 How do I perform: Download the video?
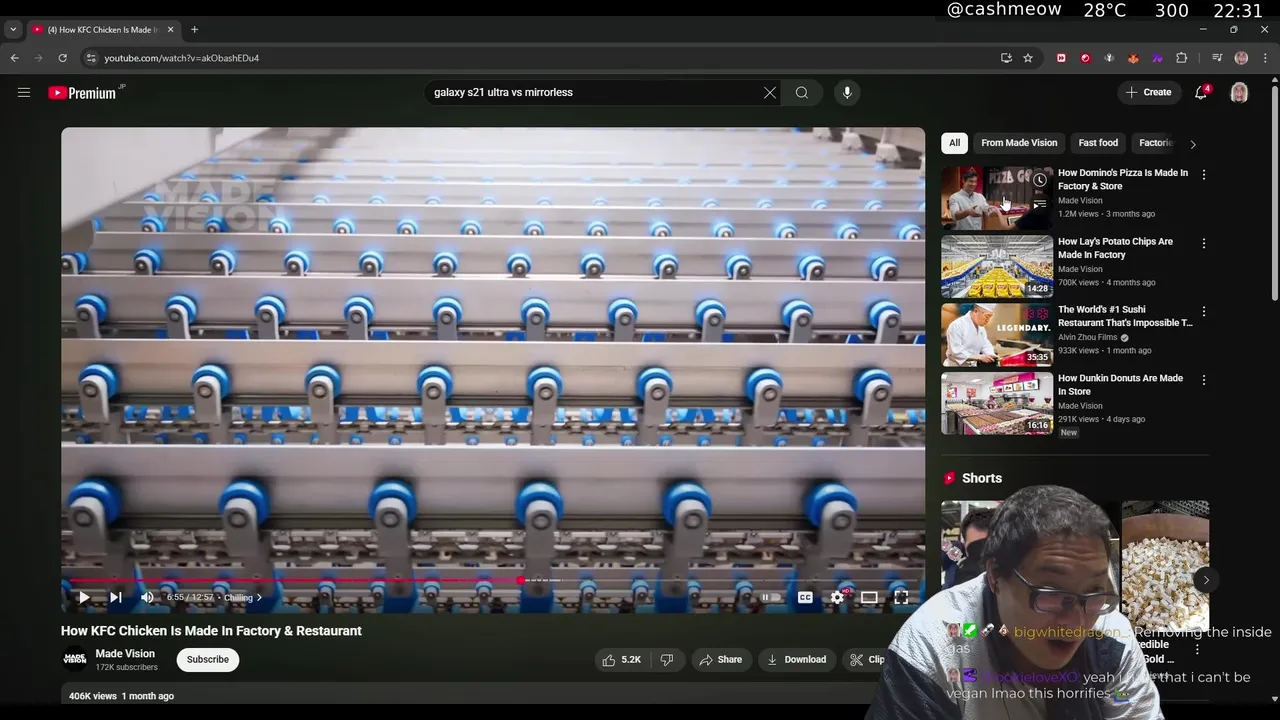[796, 659]
